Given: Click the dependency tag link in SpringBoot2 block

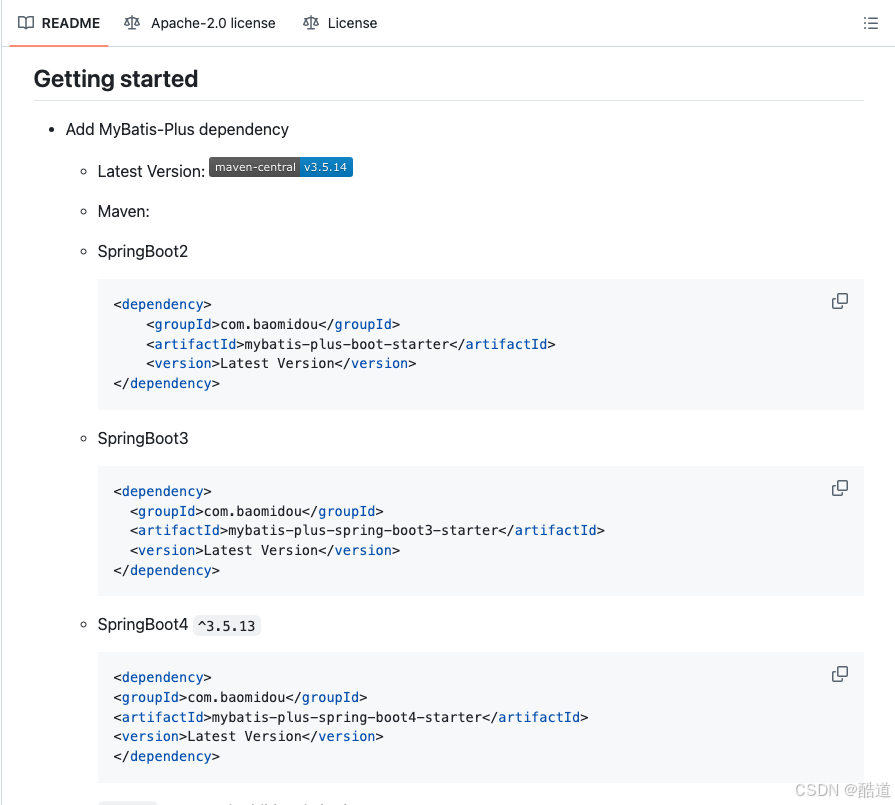Looking at the screenshot, I should tap(162, 304).
